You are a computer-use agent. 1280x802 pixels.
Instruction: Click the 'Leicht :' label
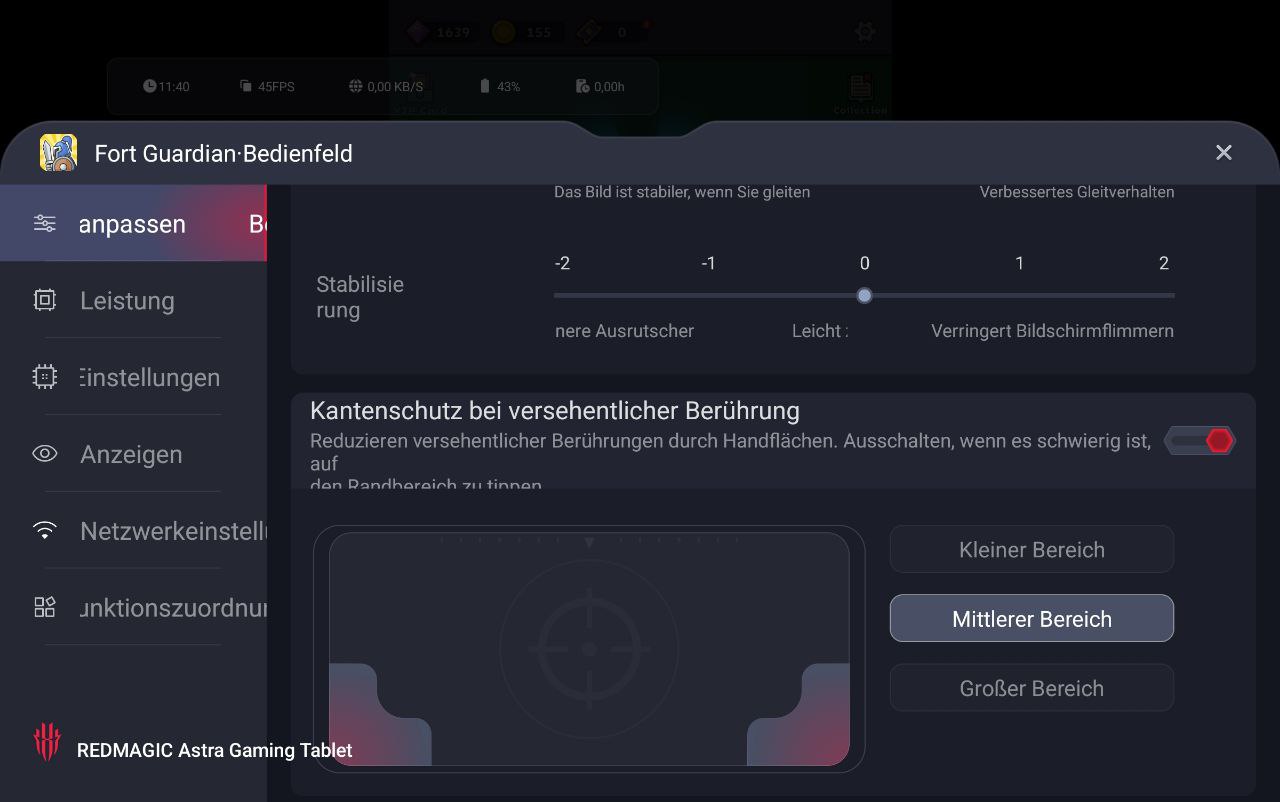(x=820, y=331)
